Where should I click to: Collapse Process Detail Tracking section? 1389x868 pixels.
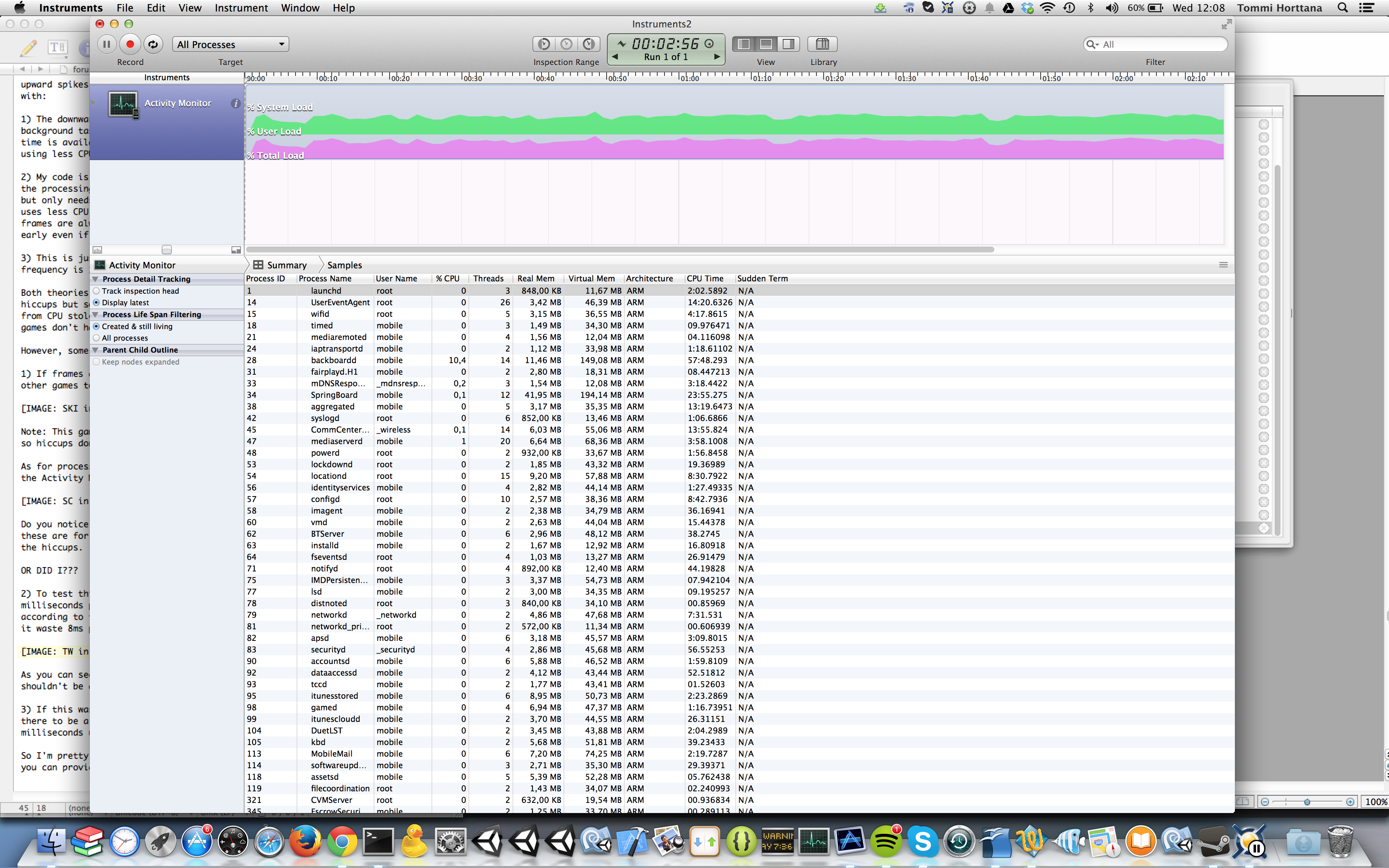(95, 279)
